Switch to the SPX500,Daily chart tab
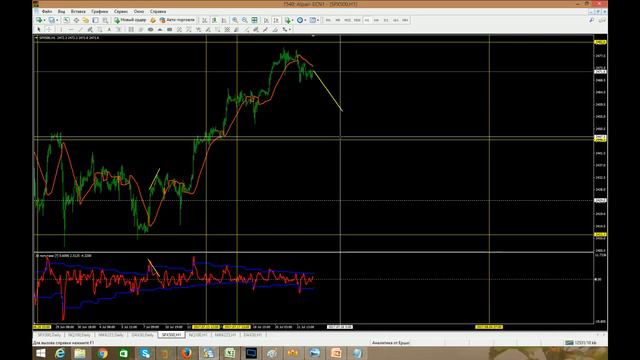Viewport: 640px width, 360px height. pyautogui.click(x=49, y=335)
